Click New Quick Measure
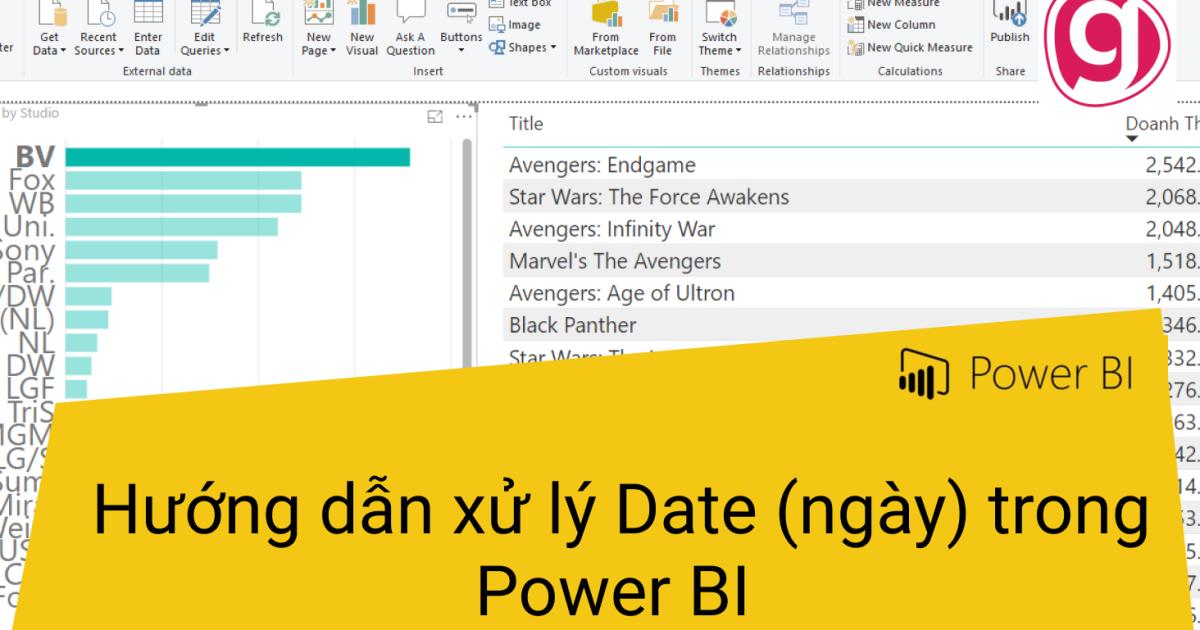This screenshot has width=1200, height=630. click(x=905, y=47)
